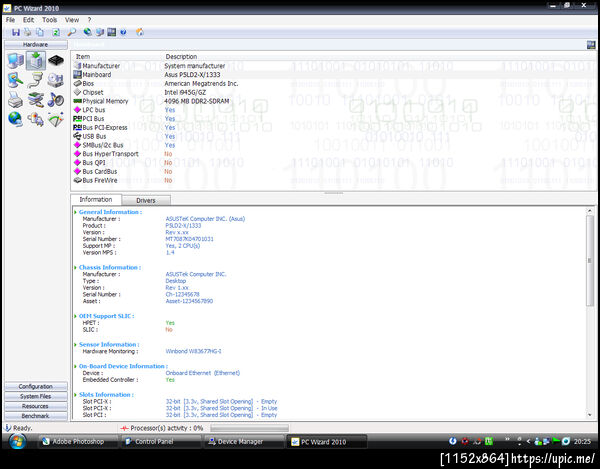Image resolution: width=600 pixels, height=469 pixels.
Task: Expand the quick launch chevron
Action: [507, 439]
